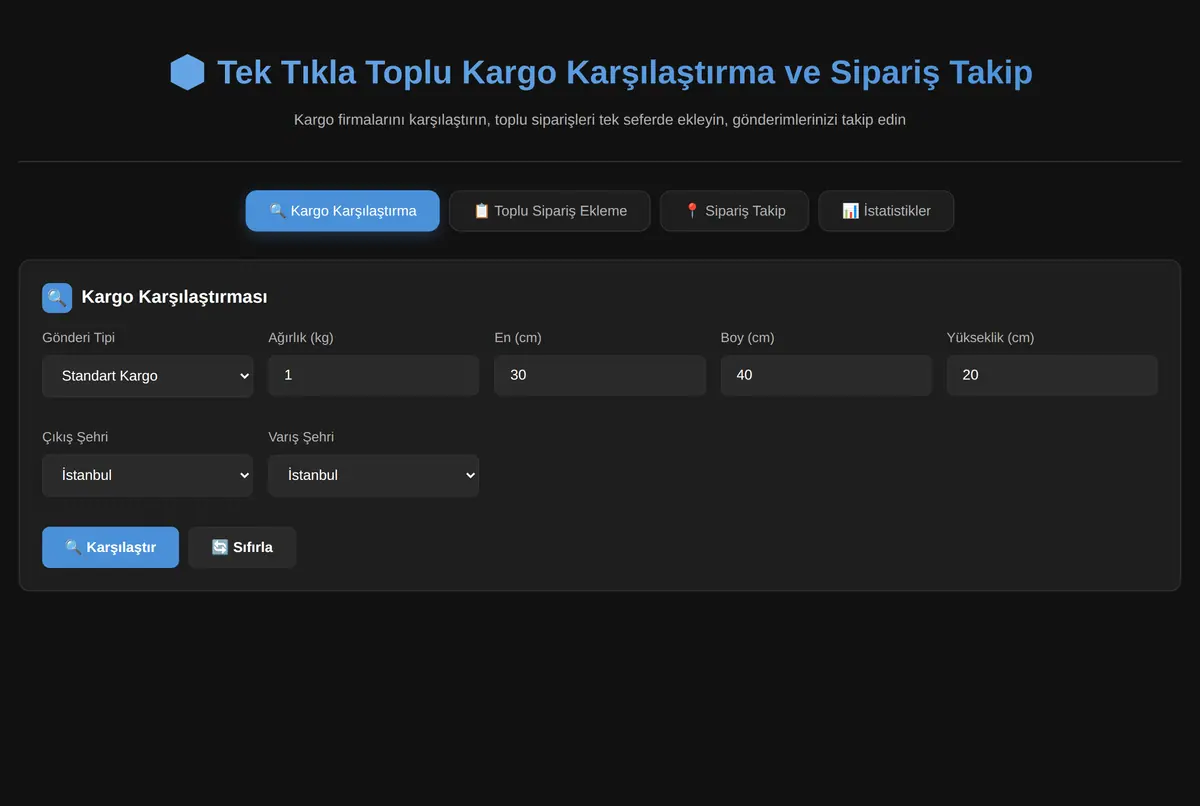Click the Kargo Karşılaştırması heading text
This screenshot has height=806, width=1200.
click(174, 297)
